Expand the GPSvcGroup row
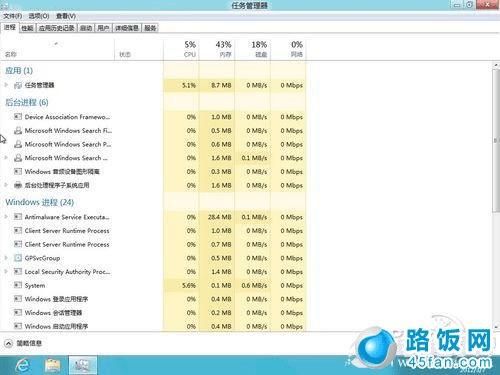The width and height of the screenshot is (500, 375). (6, 258)
